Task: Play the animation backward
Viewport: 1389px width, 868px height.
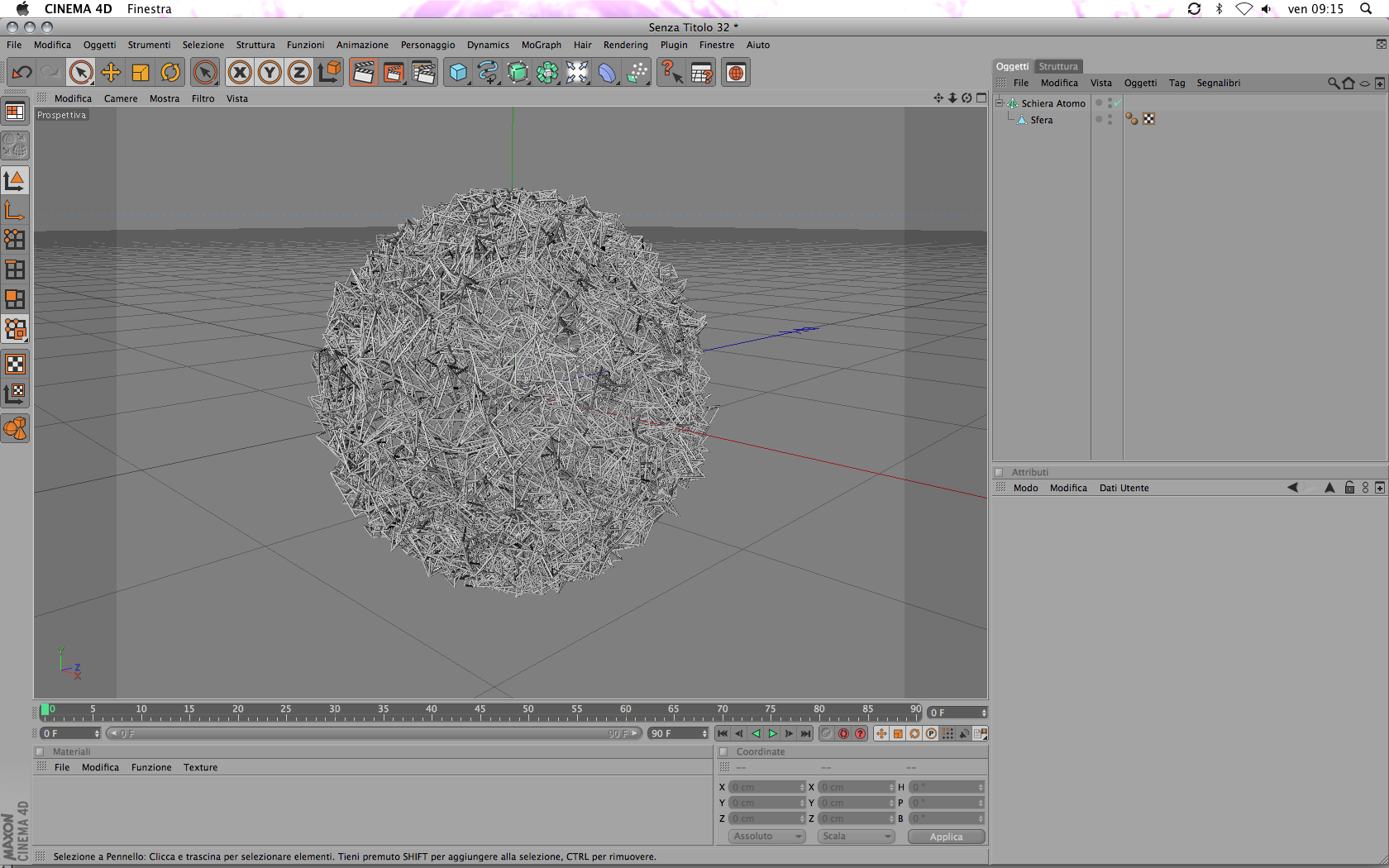Action: (x=756, y=733)
